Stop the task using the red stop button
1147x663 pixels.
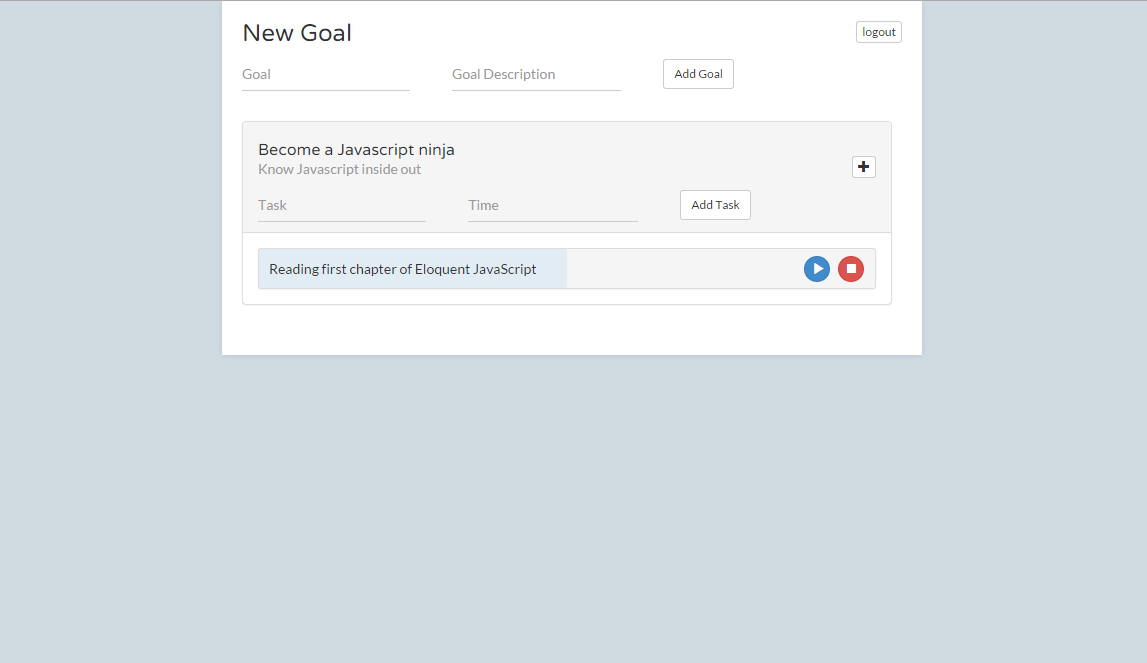(x=851, y=269)
